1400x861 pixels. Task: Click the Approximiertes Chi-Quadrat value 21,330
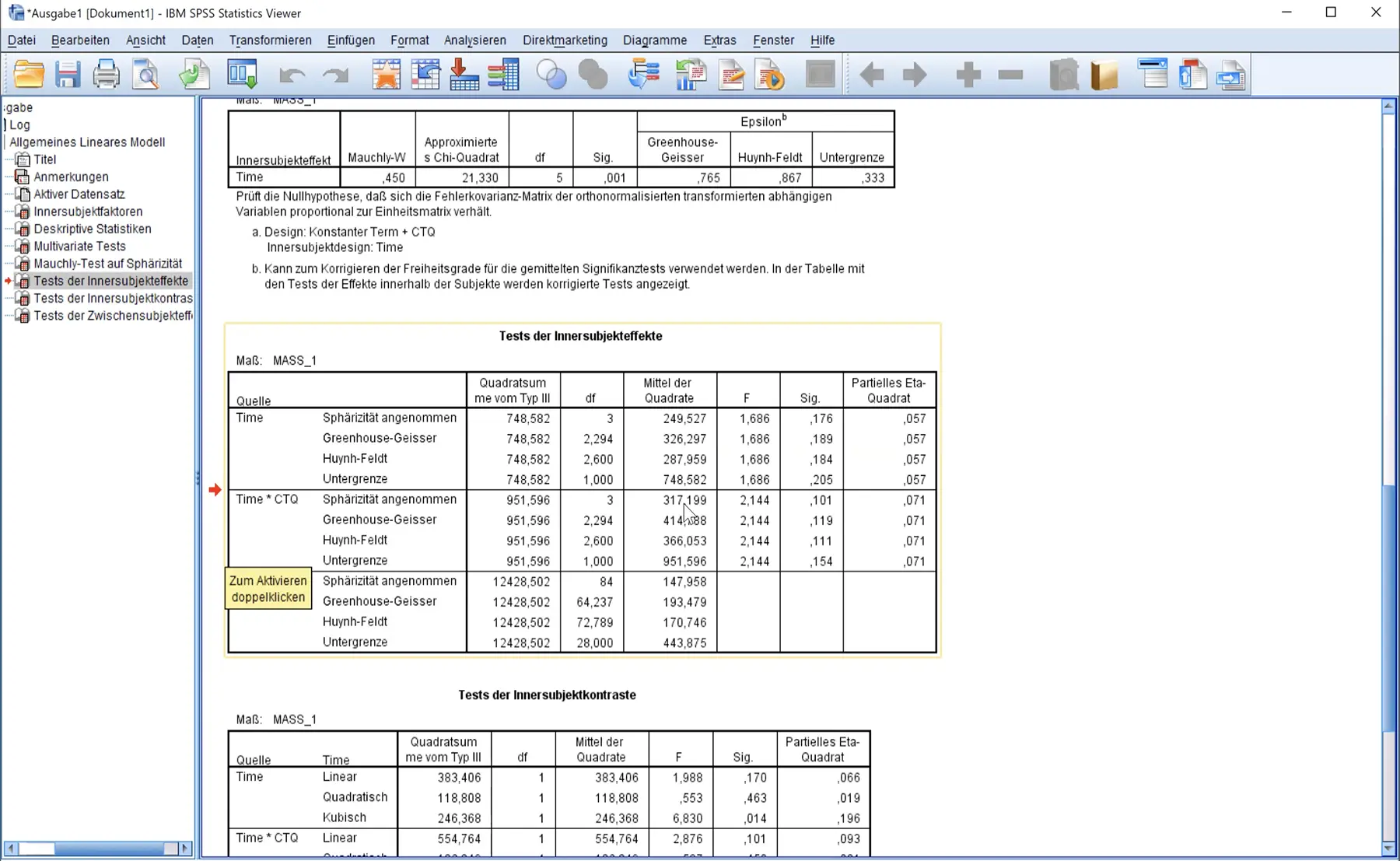(481, 177)
